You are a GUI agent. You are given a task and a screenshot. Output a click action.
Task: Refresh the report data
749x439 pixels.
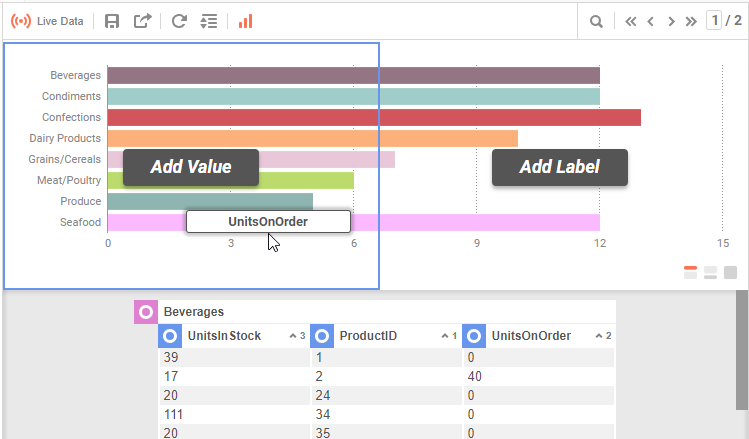pos(179,21)
